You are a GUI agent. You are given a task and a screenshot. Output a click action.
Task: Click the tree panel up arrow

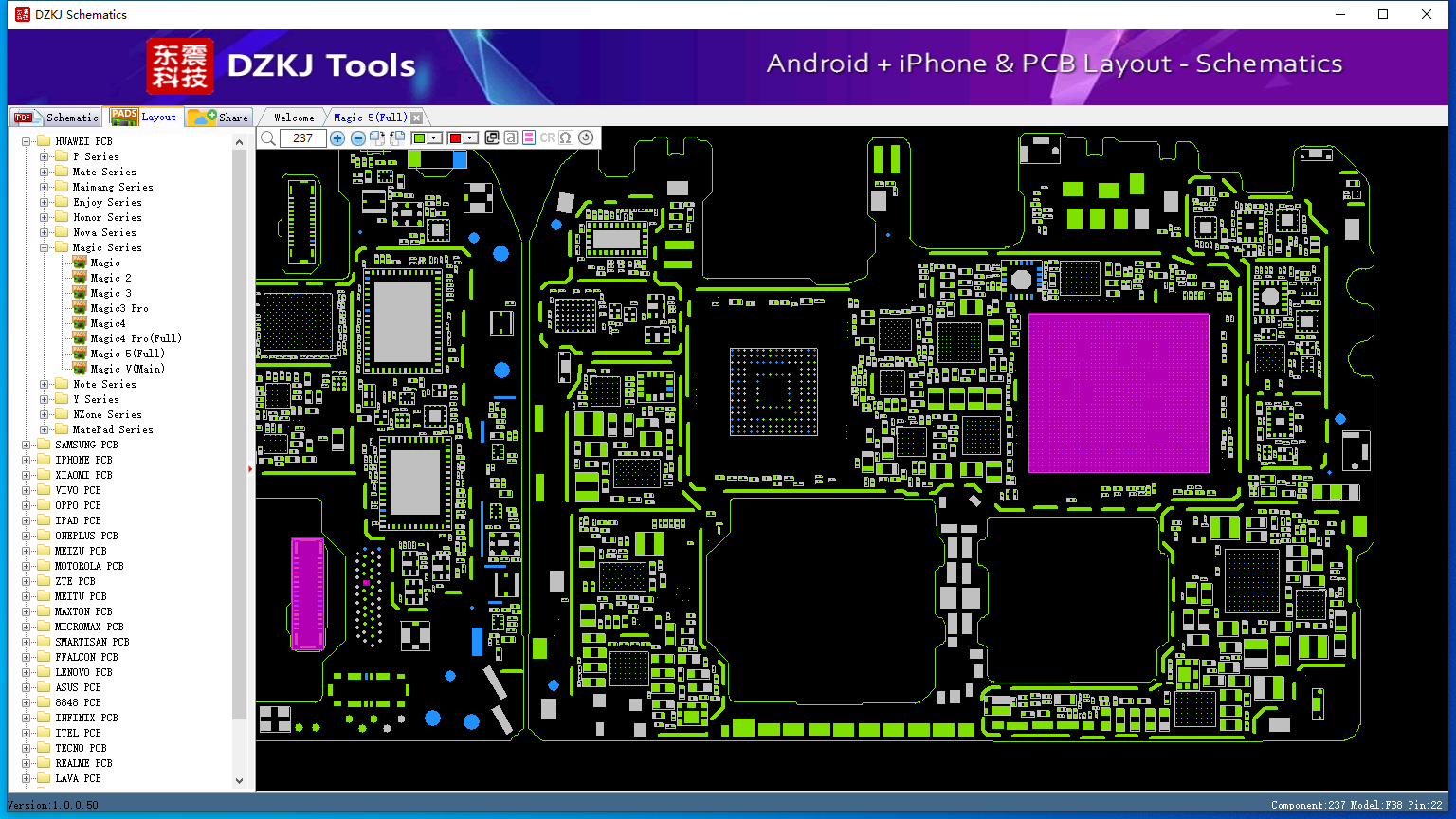click(239, 142)
